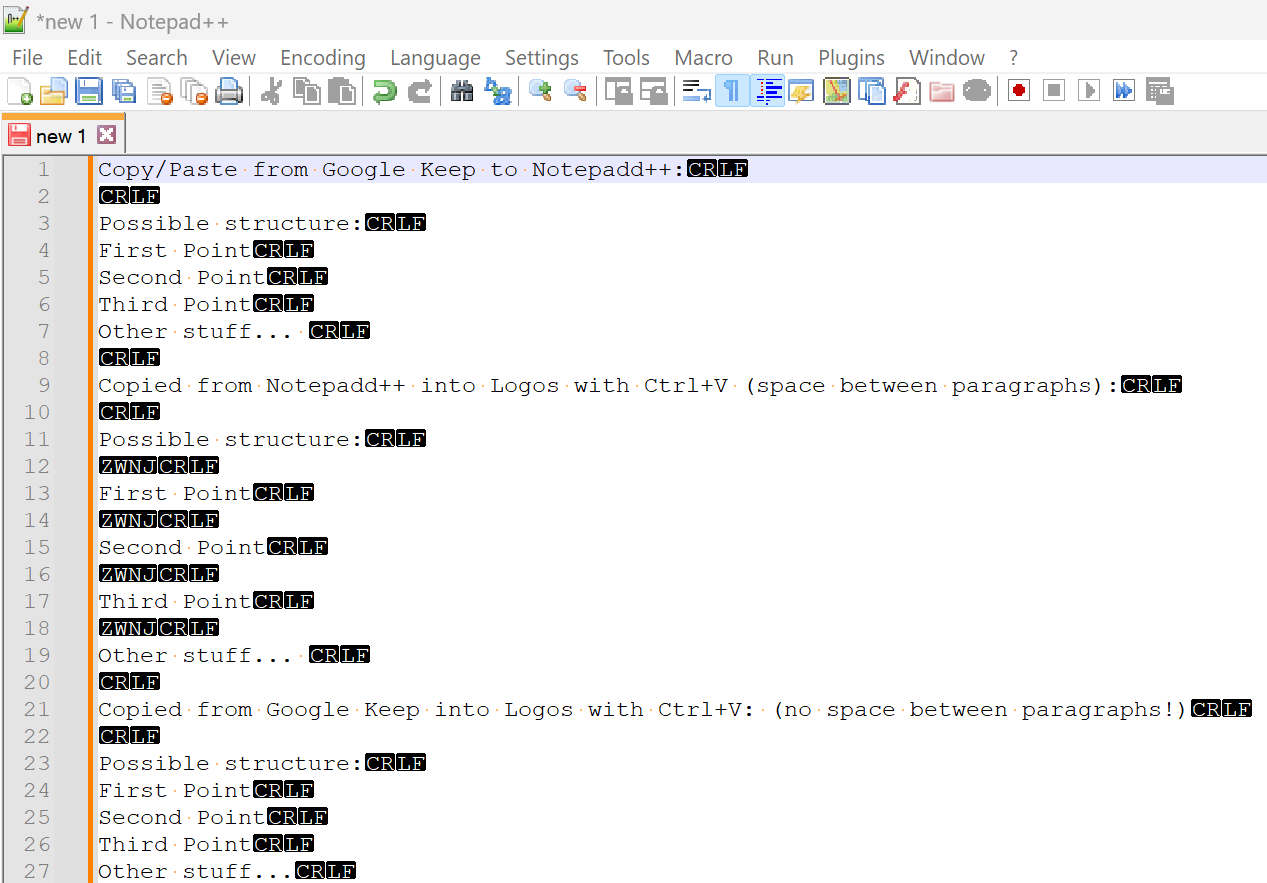
Task: Click the Replace toolbar icon
Action: pyautogui.click(x=497, y=92)
